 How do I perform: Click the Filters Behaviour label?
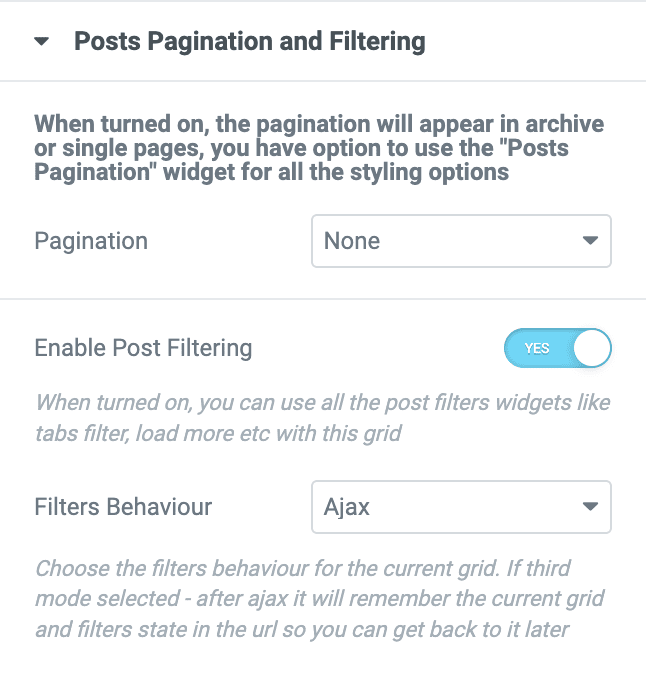pyautogui.click(x=123, y=507)
